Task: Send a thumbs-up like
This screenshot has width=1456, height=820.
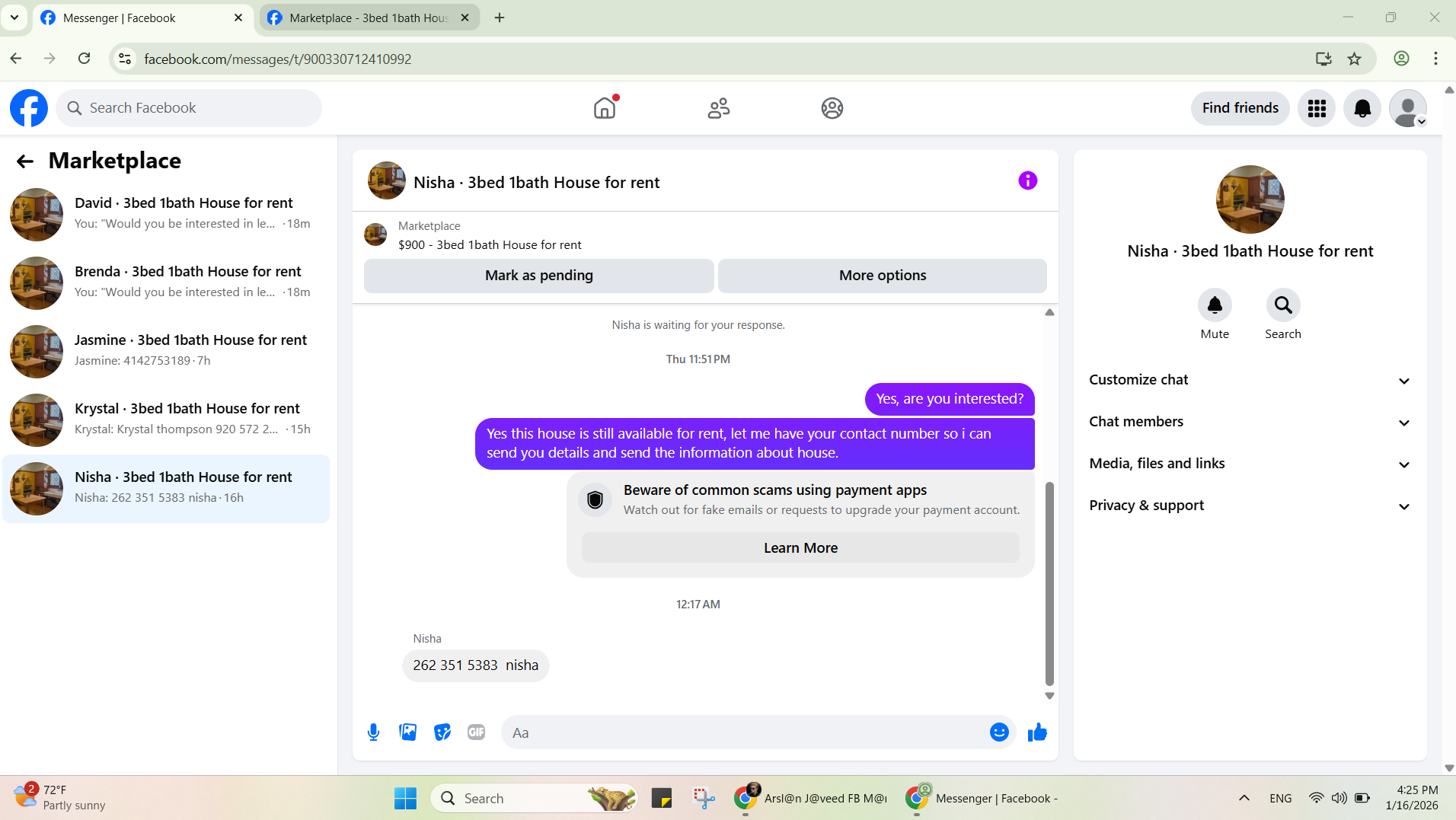Action: [x=1037, y=732]
